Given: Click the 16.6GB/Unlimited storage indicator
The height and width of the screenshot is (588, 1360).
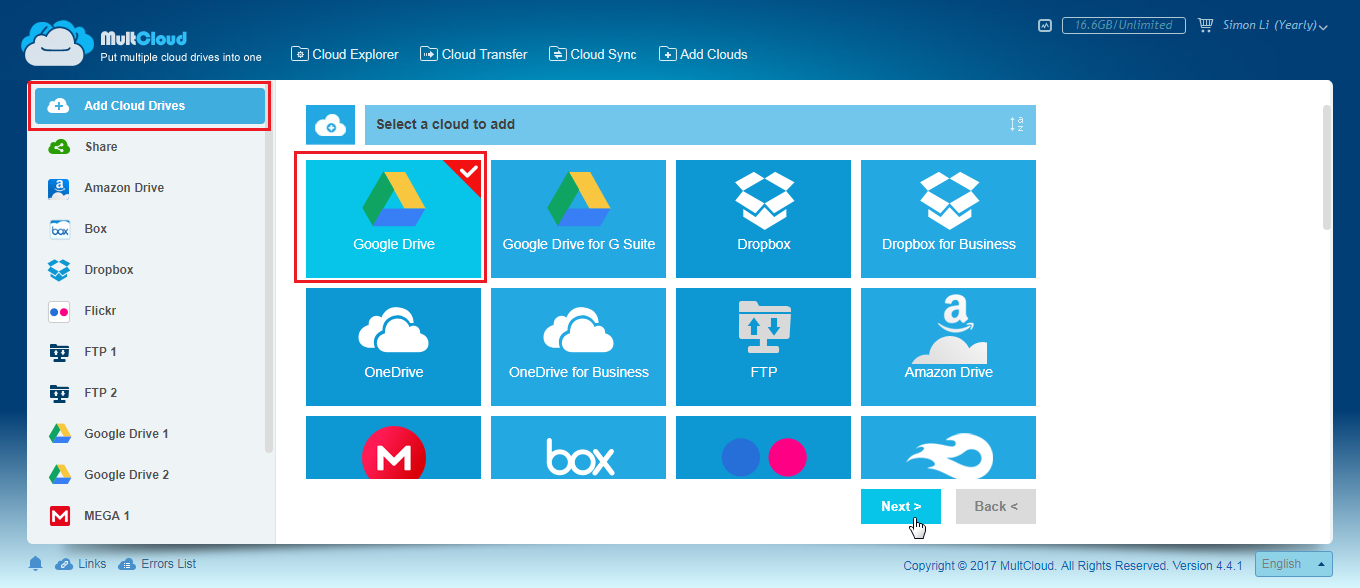Looking at the screenshot, I should tap(1124, 25).
